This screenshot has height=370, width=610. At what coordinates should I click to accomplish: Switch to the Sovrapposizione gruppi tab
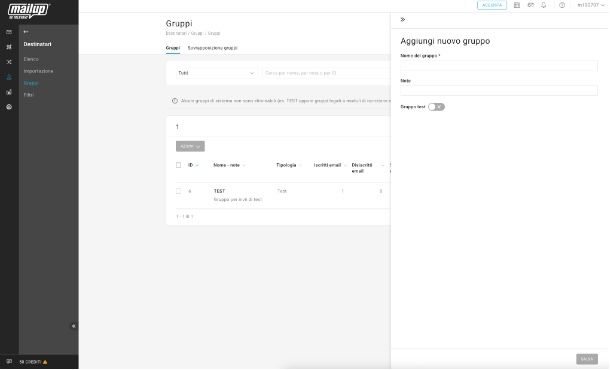point(212,48)
